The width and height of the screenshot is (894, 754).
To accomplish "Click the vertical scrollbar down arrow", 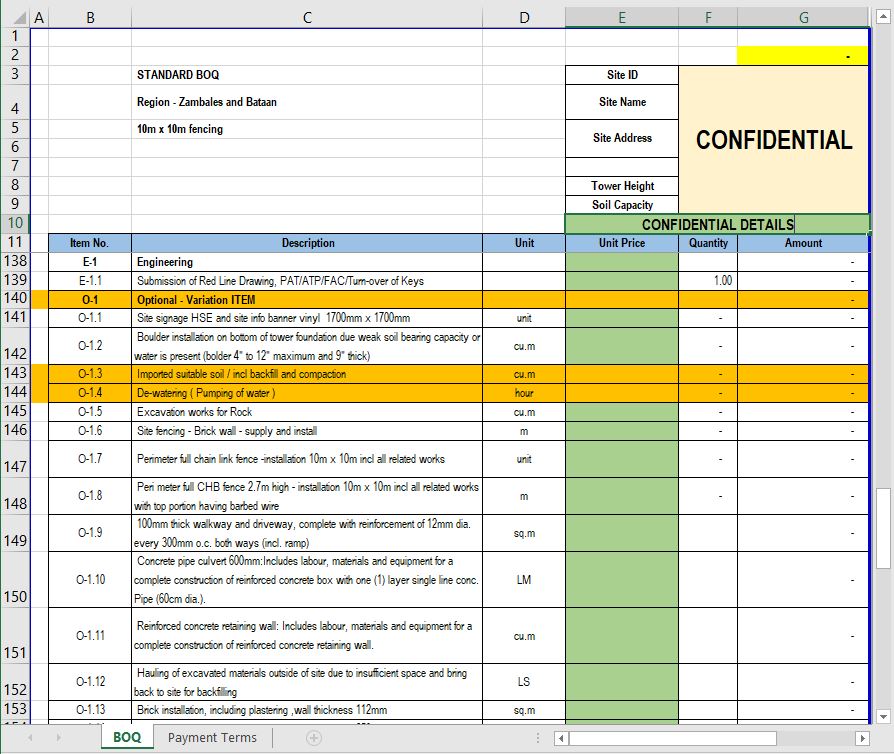I will (883, 717).
